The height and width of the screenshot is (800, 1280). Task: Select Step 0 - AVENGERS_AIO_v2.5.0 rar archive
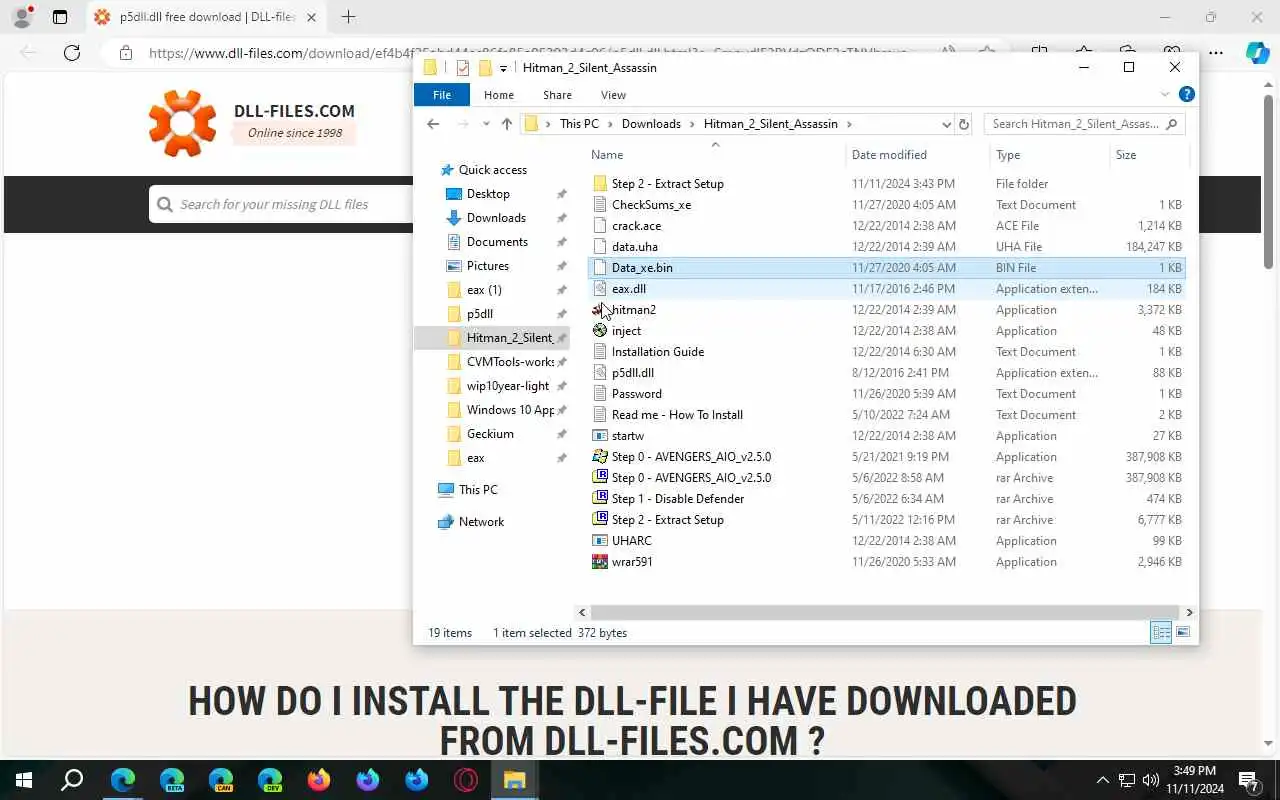pos(691,478)
